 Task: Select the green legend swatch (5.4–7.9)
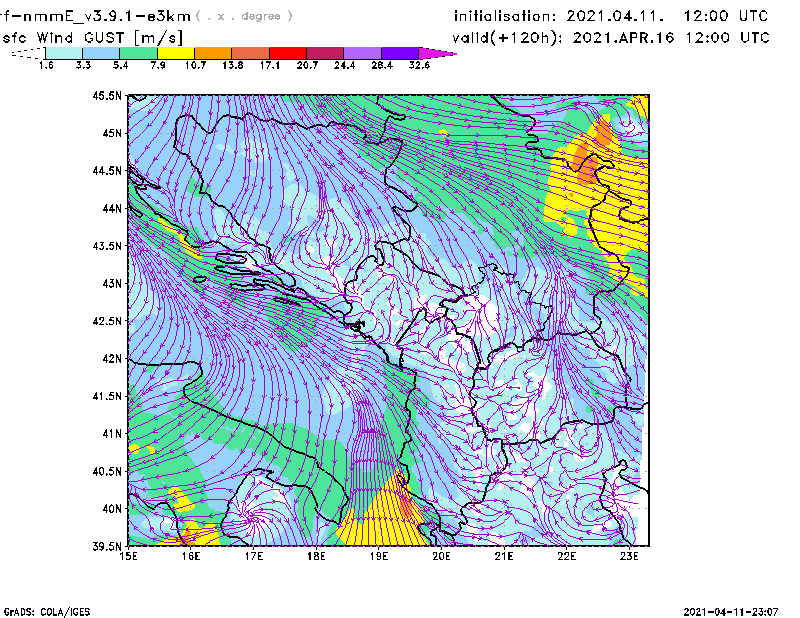[x=139, y=53]
